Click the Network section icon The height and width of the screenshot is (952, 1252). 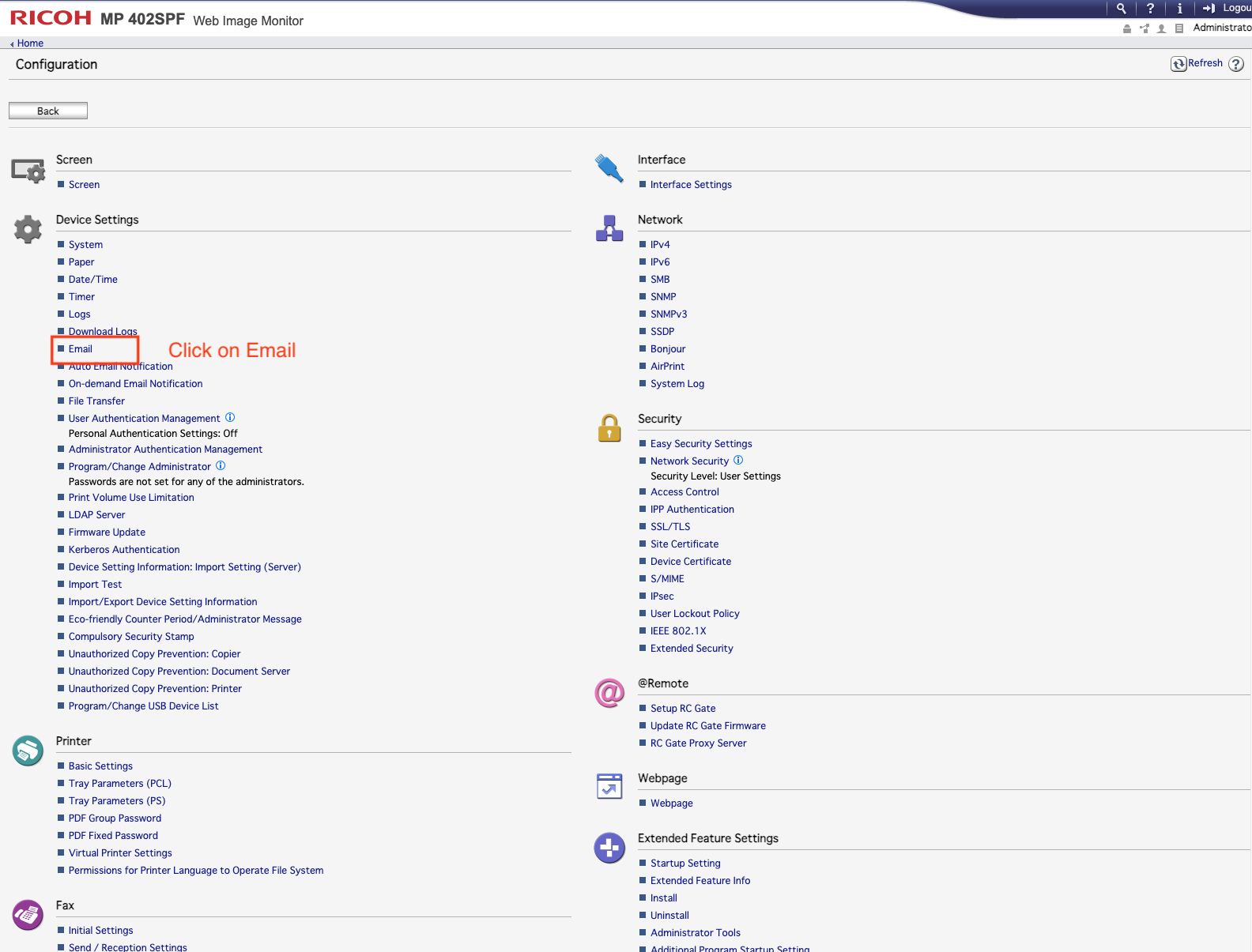click(x=609, y=228)
